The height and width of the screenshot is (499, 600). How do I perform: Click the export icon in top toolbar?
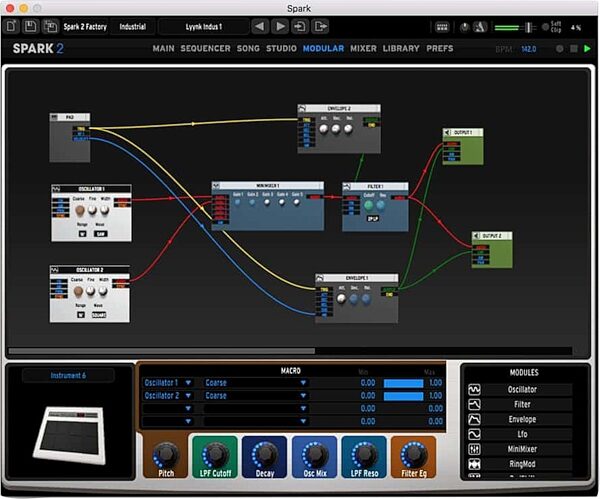point(320,26)
